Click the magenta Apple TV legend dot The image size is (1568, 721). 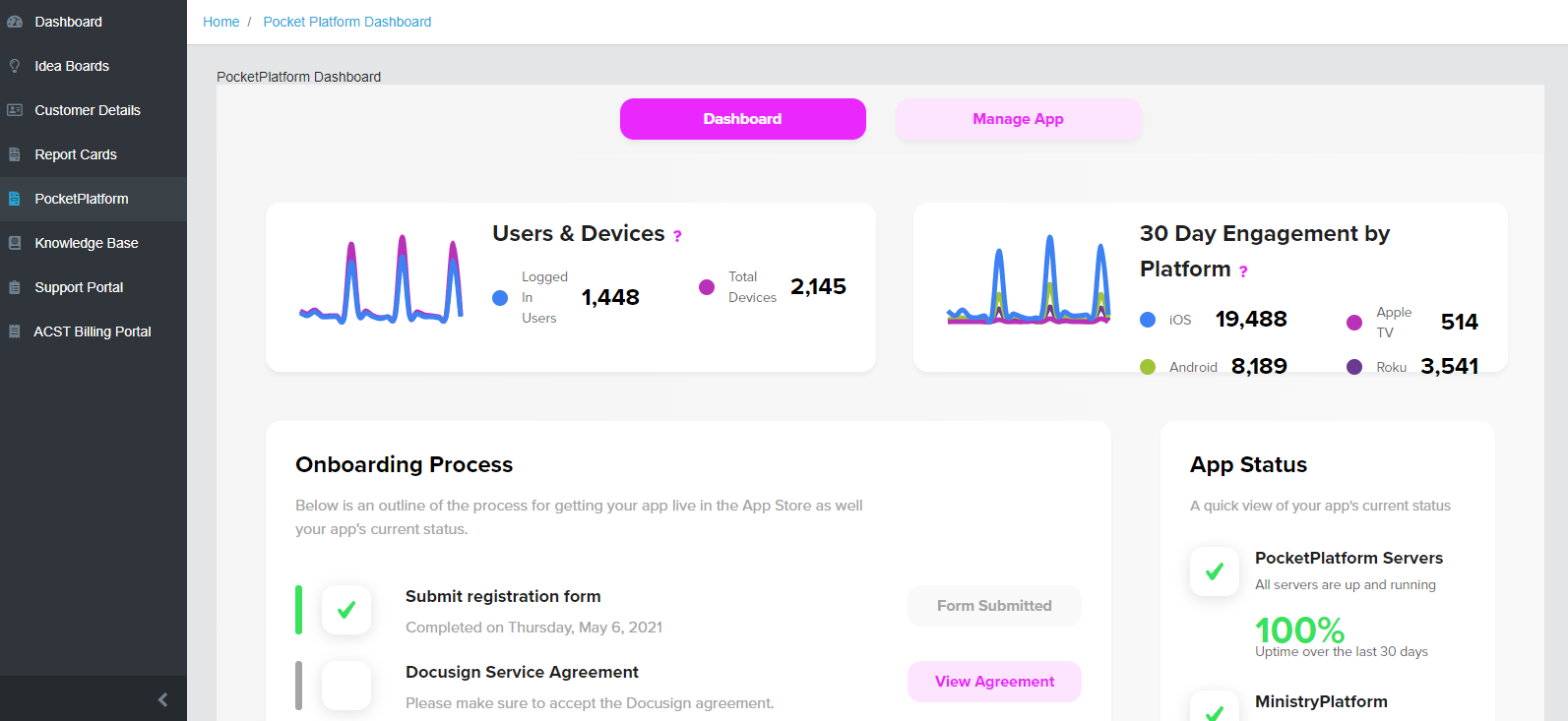point(1354,323)
